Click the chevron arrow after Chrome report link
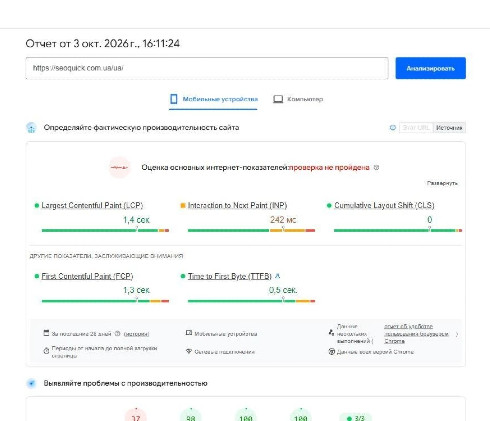This screenshot has height=421, width=490. 457,334
